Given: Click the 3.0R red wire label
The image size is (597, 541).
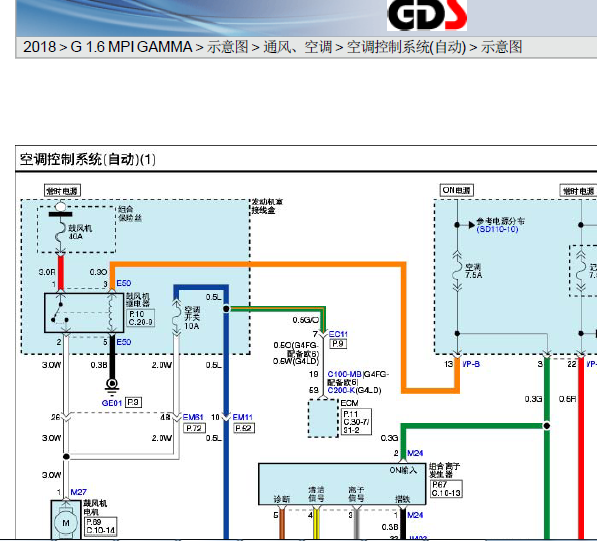Looking at the screenshot, I should tap(47, 272).
